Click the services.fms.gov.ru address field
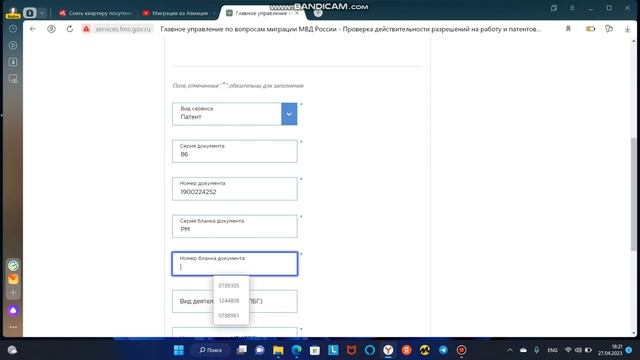640x360 pixels. (123, 29)
